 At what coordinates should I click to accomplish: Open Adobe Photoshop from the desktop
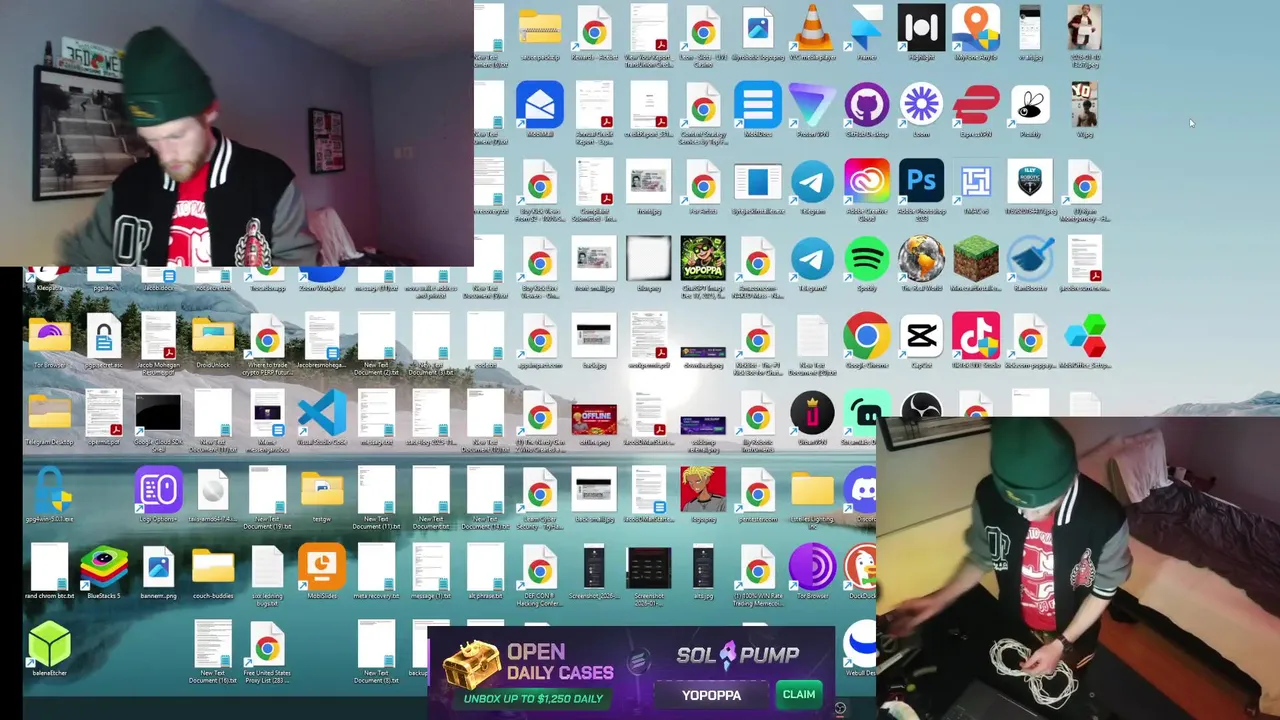click(921, 183)
